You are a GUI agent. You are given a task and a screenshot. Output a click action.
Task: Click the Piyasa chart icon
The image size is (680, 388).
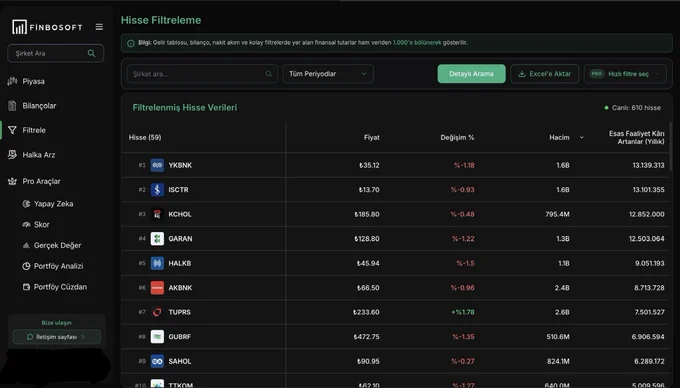tap(12, 81)
